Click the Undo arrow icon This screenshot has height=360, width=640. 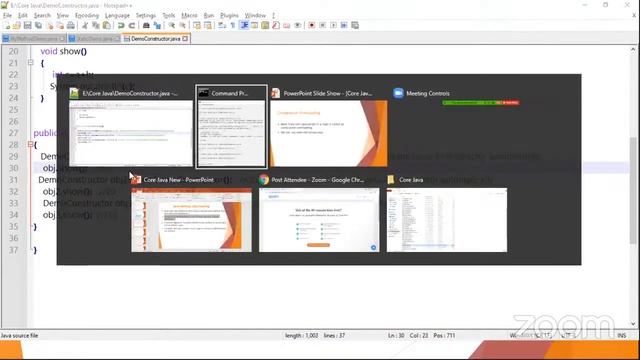click(x=121, y=25)
